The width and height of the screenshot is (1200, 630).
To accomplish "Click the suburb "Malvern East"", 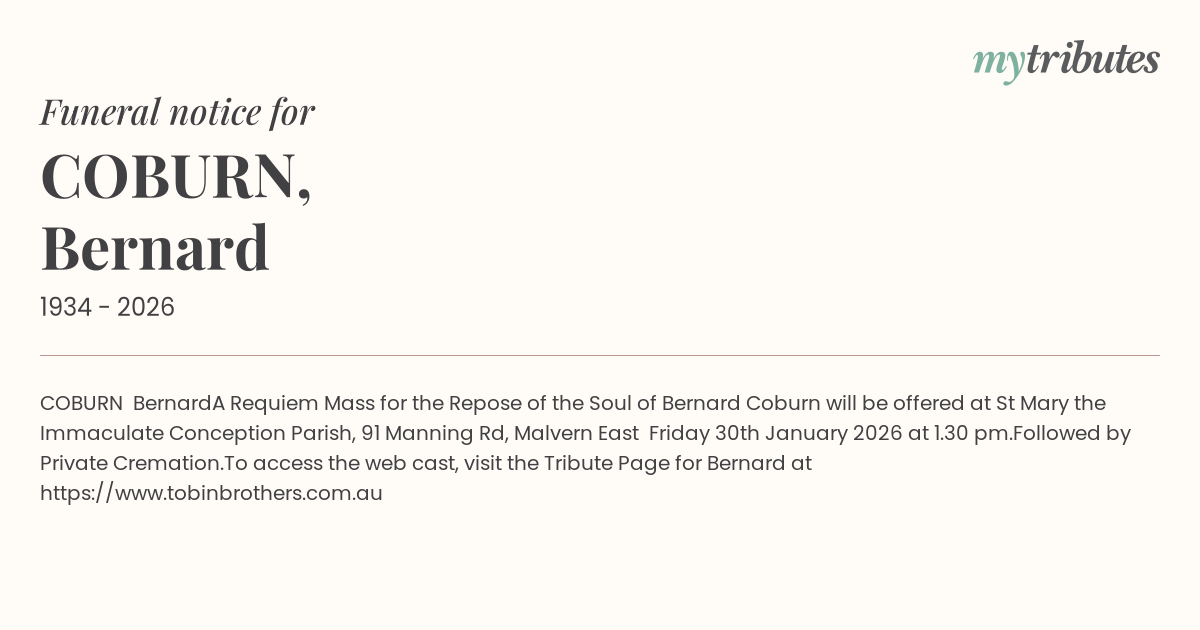I will click(577, 433).
